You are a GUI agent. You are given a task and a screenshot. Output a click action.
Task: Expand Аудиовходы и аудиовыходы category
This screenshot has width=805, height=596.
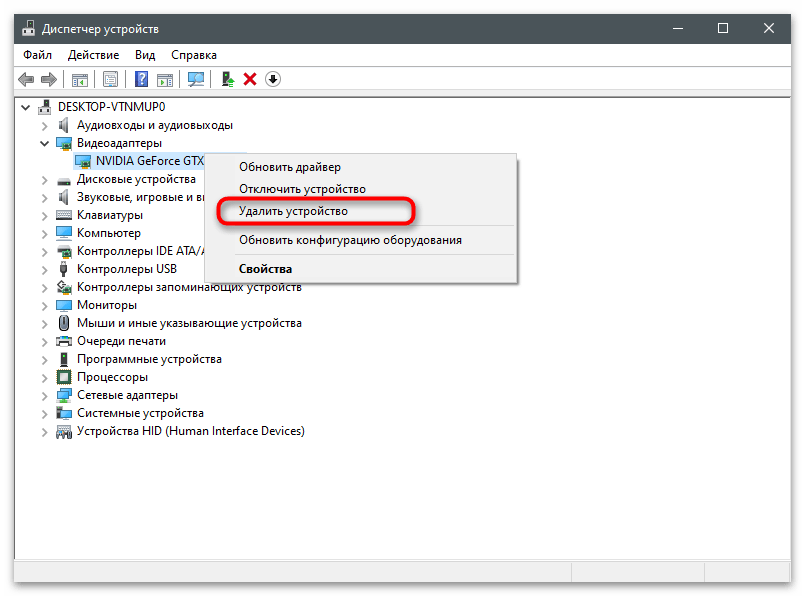[x=45, y=125]
